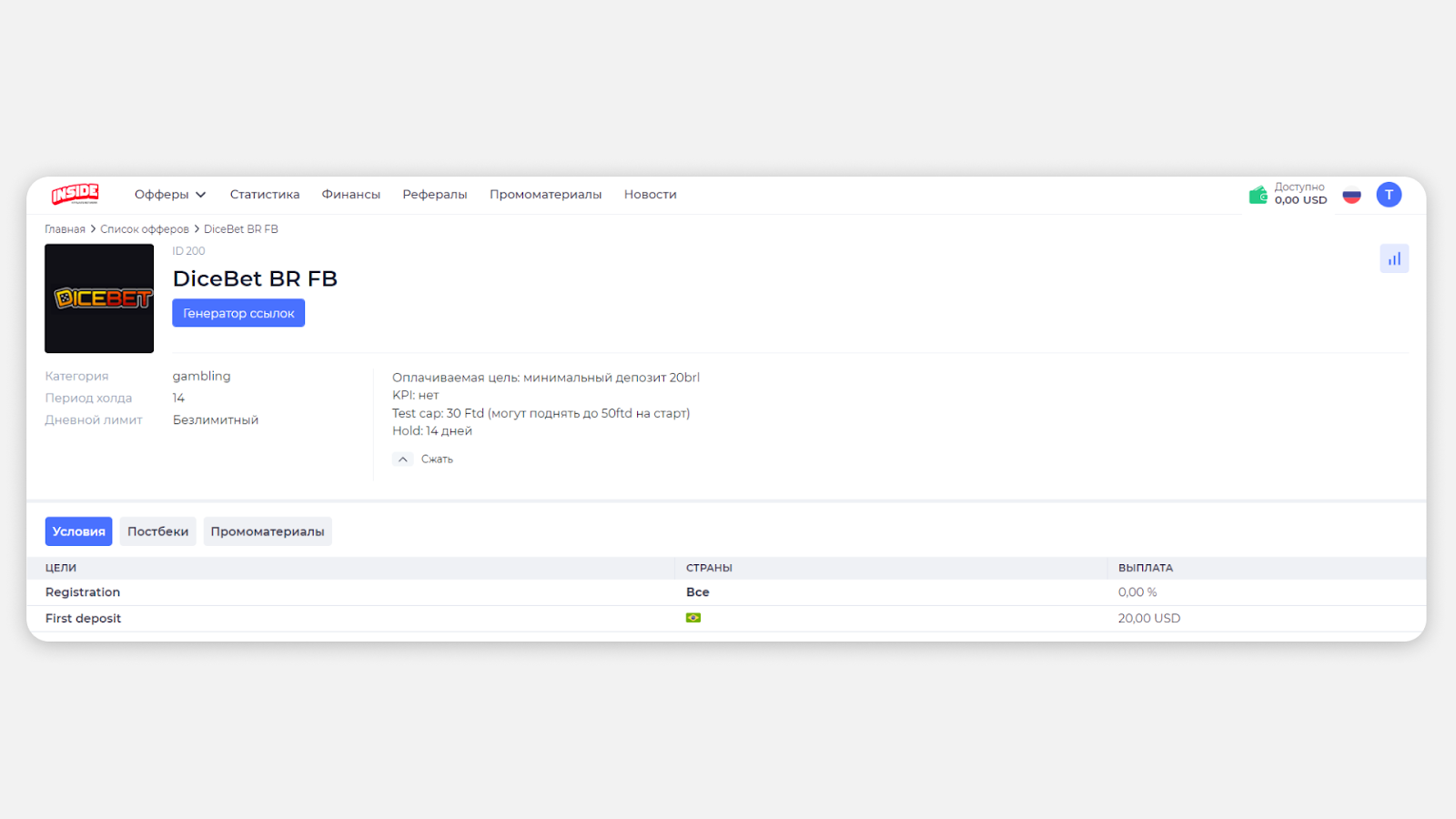This screenshot has height=819, width=1456.
Task: Click the Hold: 14 дней line
Action: pos(432,431)
